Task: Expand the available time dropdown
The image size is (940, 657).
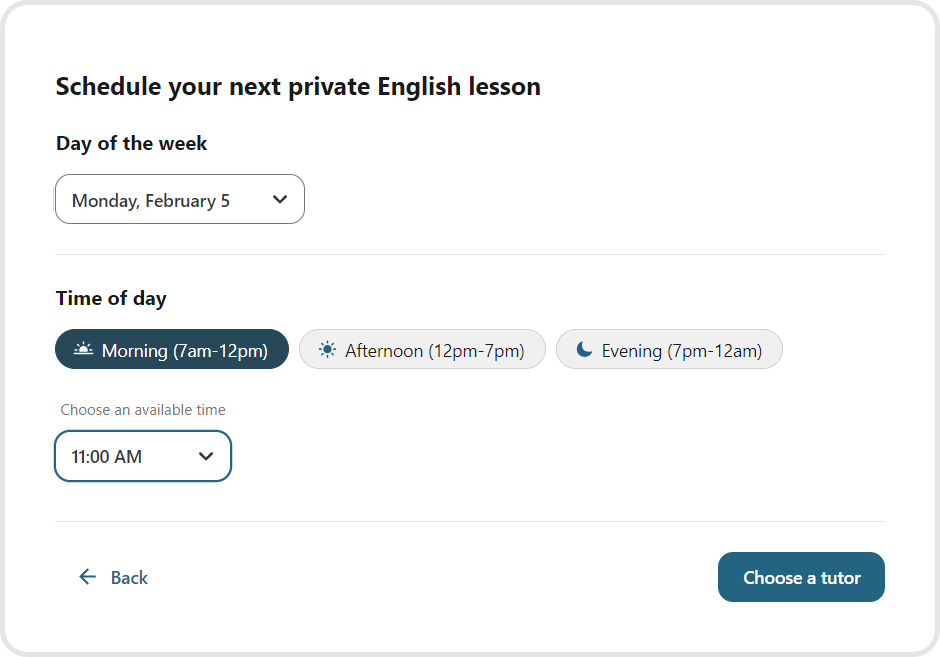Action: [x=143, y=456]
